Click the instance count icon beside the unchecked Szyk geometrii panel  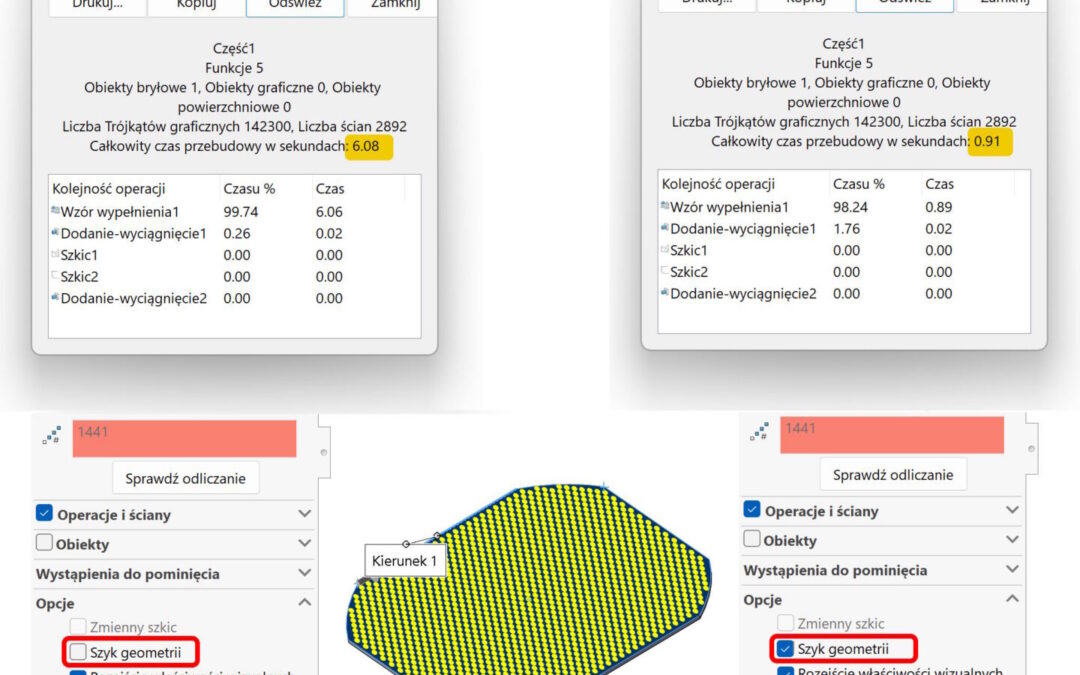[x=51, y=437]
